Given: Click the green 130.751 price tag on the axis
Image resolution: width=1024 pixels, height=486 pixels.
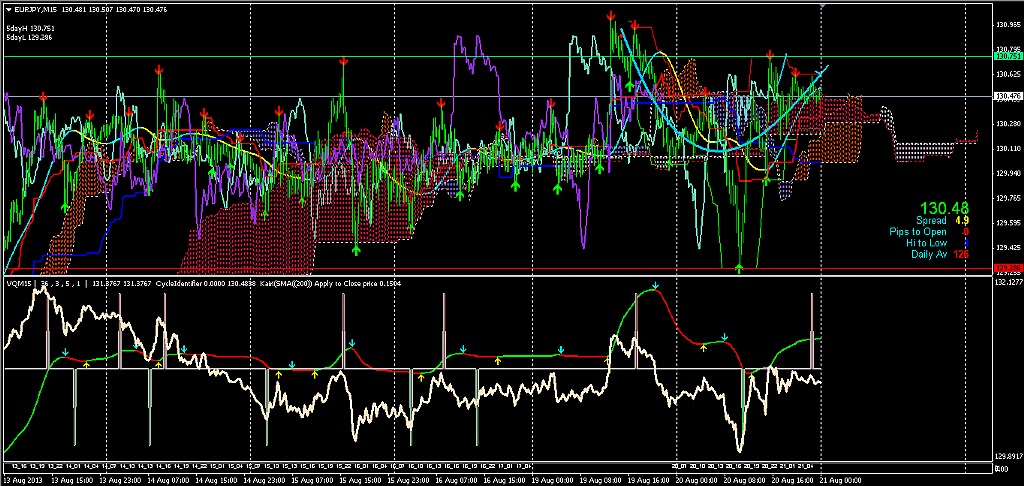Looking at the screenshot, I should pos(1006,57).
